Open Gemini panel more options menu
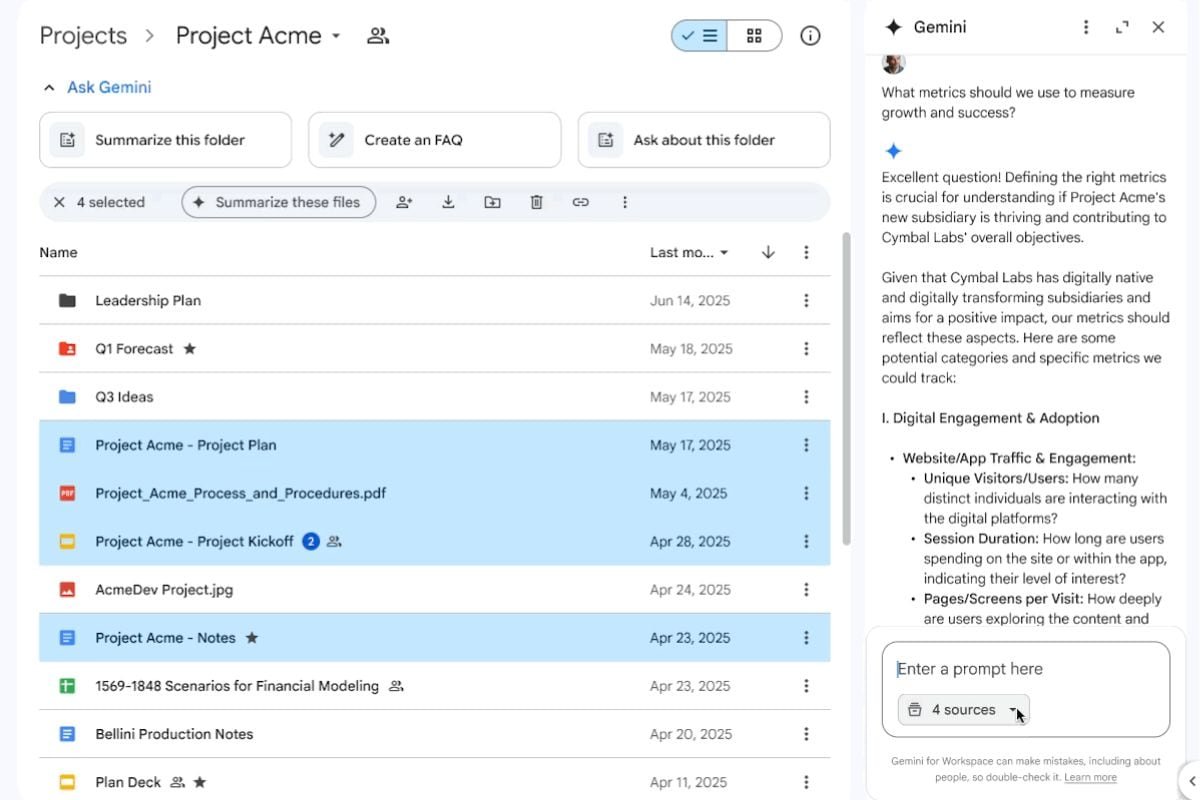Screen dimensions: 1200x800 1086,27
